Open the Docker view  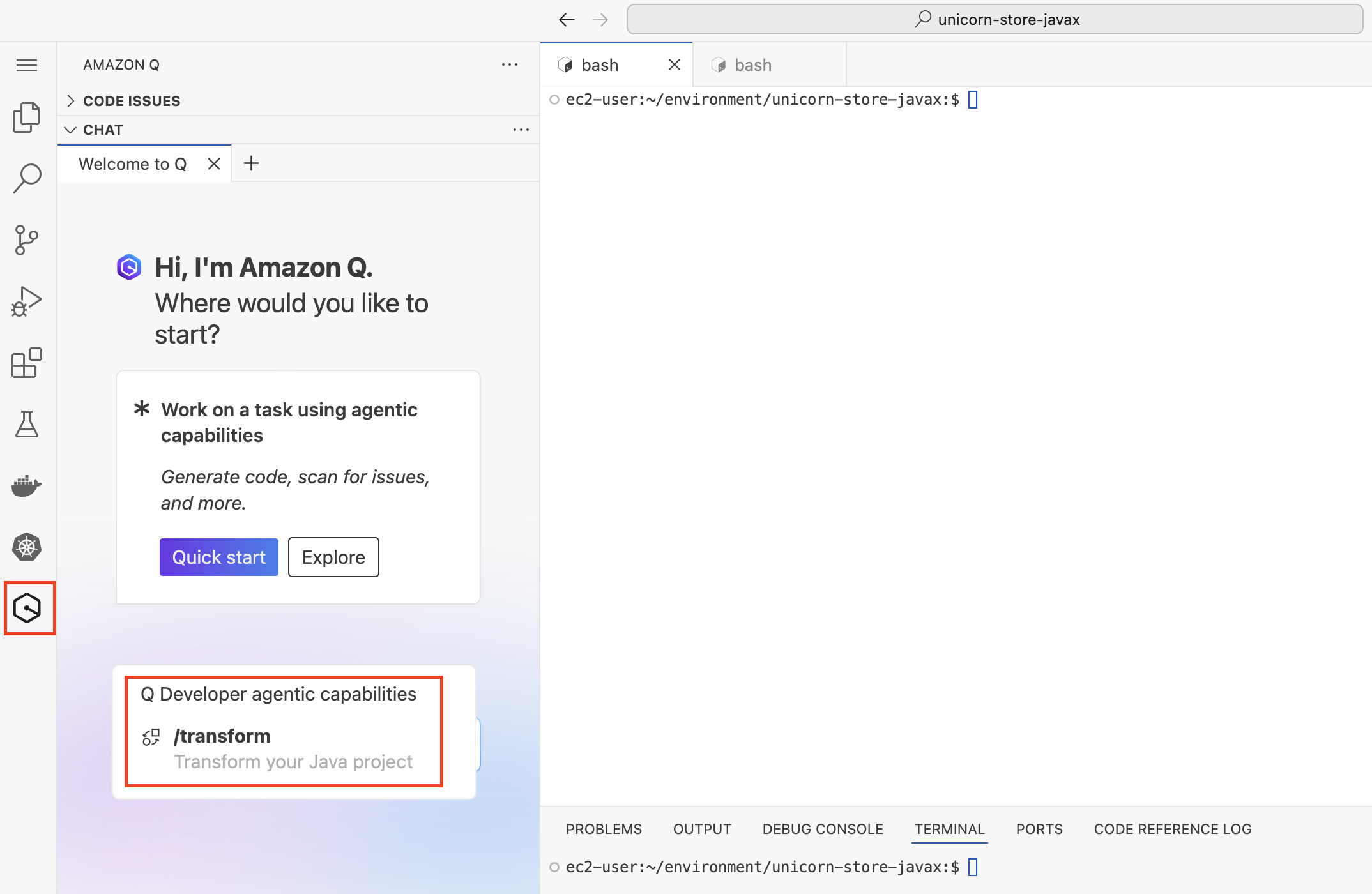tap(27, 486)
